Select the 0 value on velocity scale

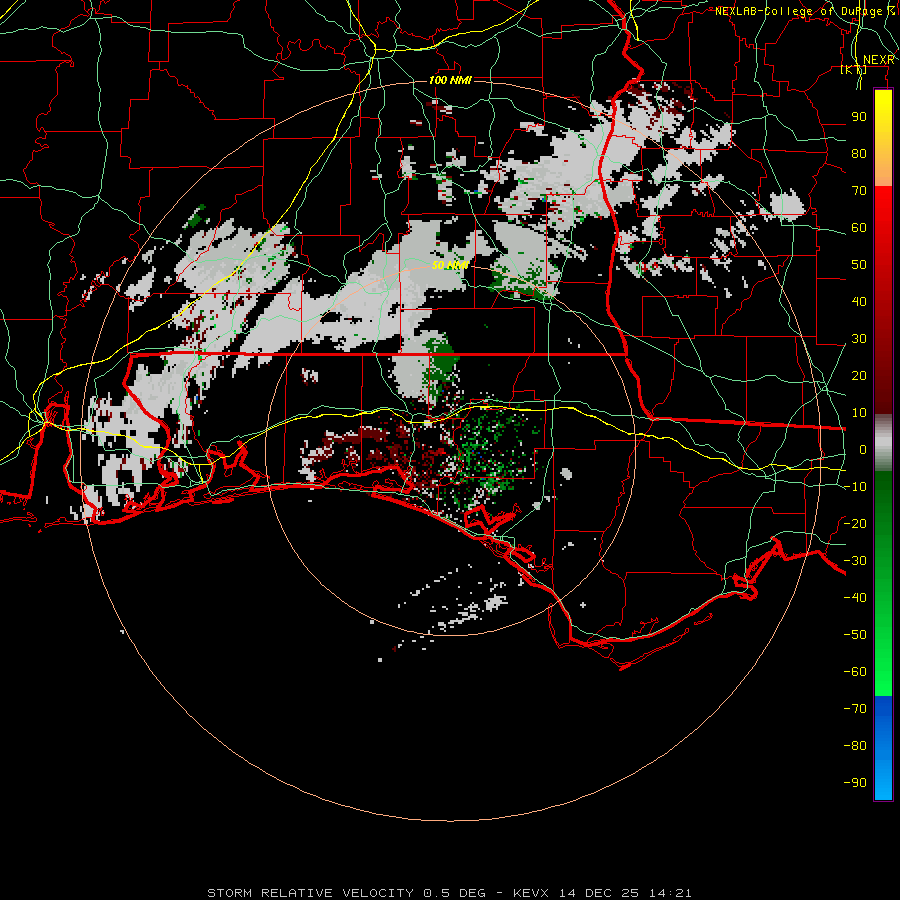coord(863,449)
